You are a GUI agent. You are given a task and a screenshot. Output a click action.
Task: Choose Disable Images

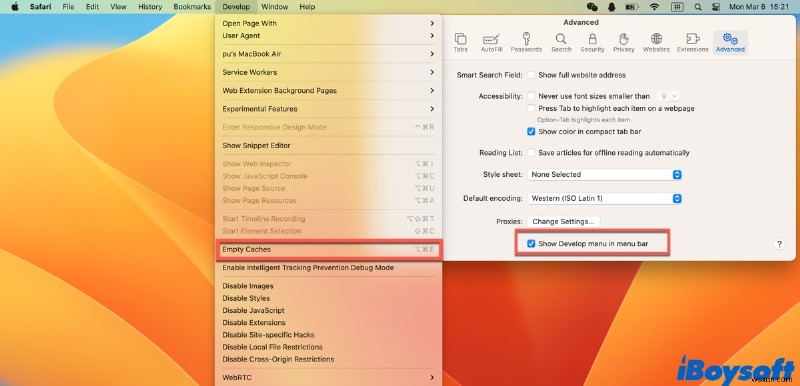(x=329, y=286)
